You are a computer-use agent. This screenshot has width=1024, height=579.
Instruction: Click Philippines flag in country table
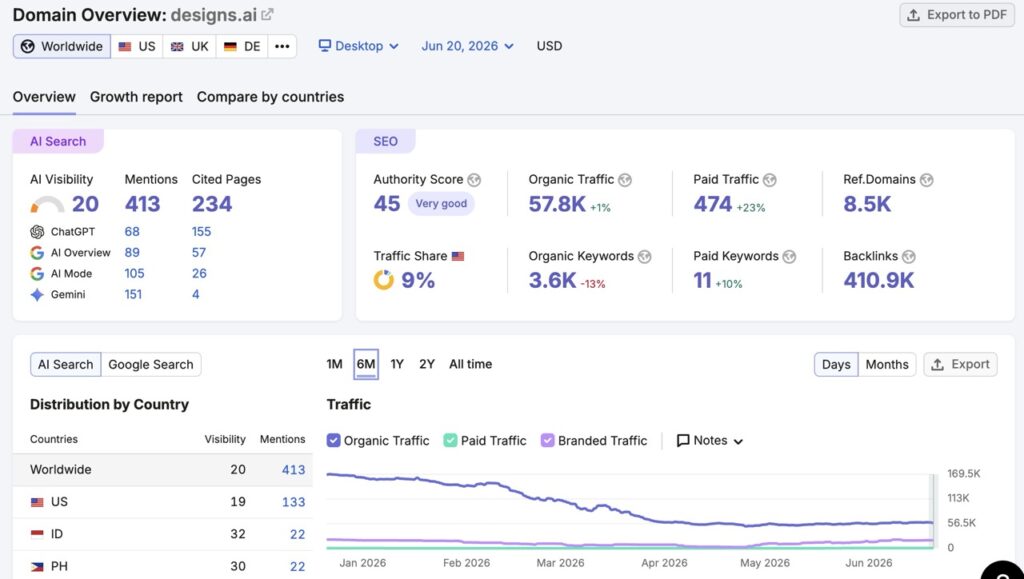[37, 566]
